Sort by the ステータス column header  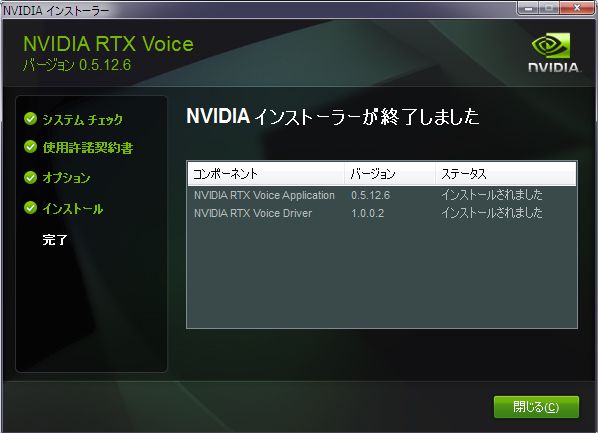[506, 174]
